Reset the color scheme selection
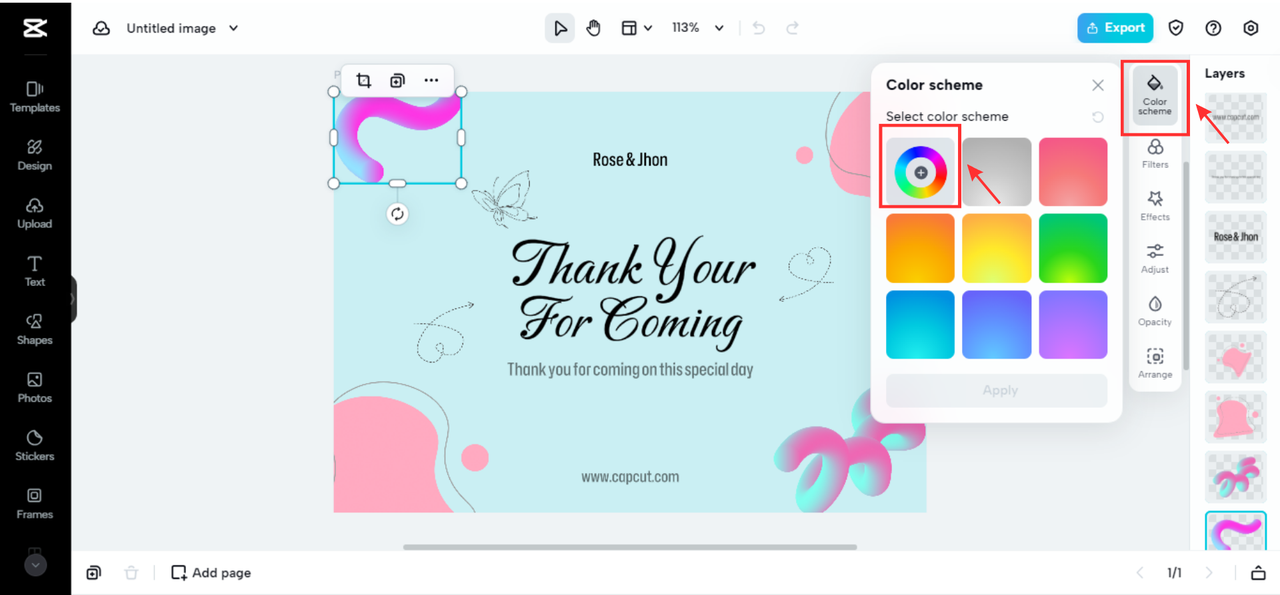The width and height of the screenshot is (1280, 595). pyautogui.click(x=1098, y=117)
